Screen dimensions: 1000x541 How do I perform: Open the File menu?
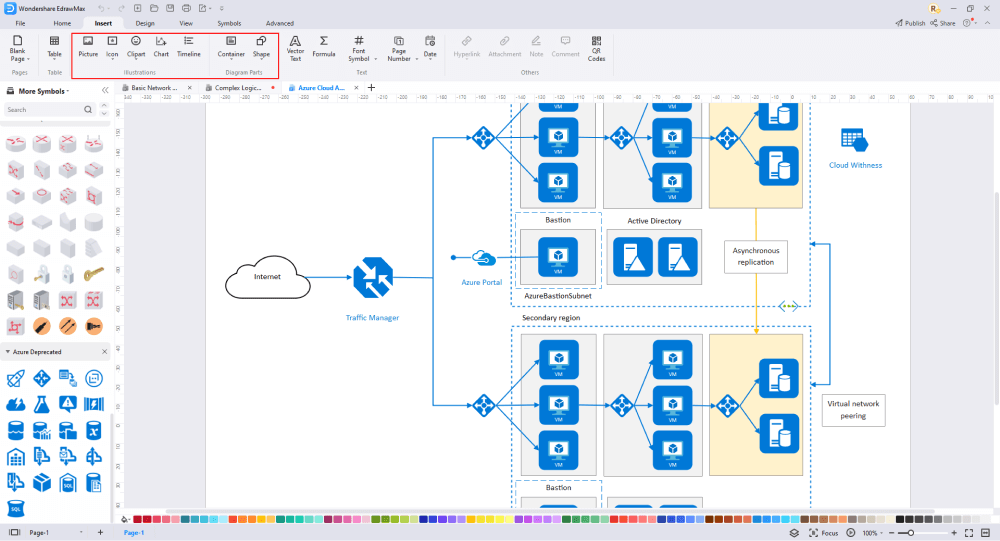[x=20, y=23]
